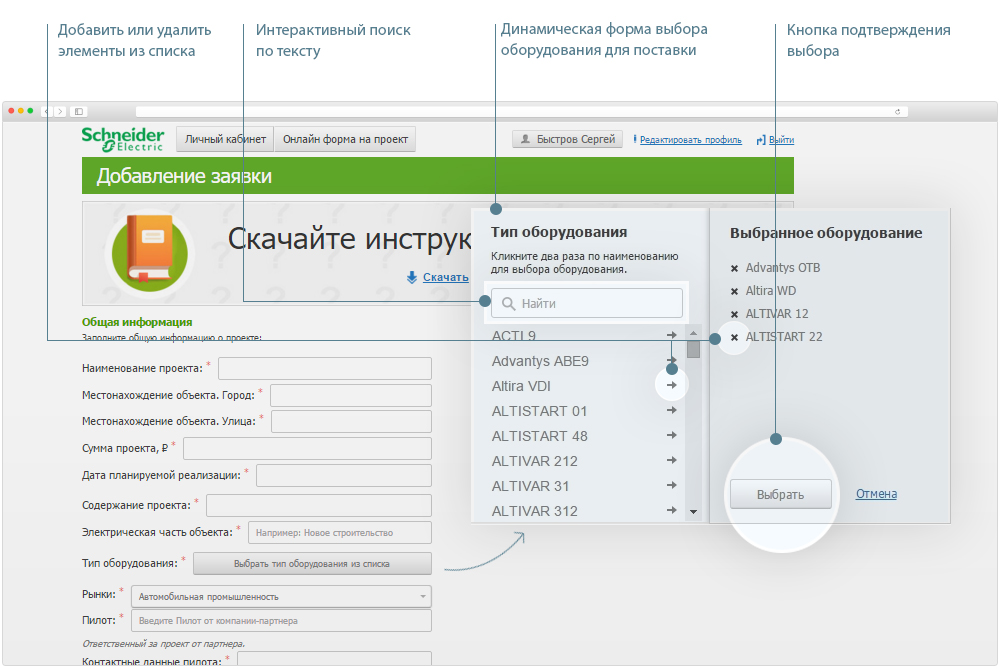
Task: Click the browser forward arrow
Action: click(x=60, y=112)
